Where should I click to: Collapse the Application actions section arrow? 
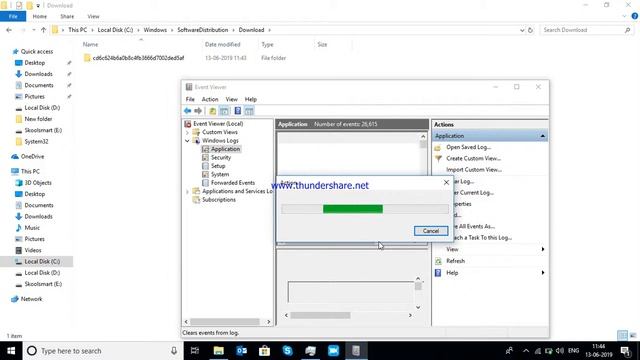click(x=542, y=136)
